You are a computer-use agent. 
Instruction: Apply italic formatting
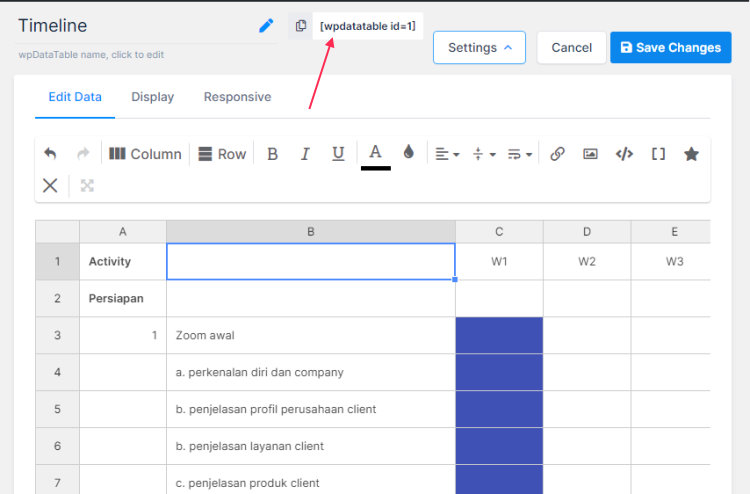305,154
